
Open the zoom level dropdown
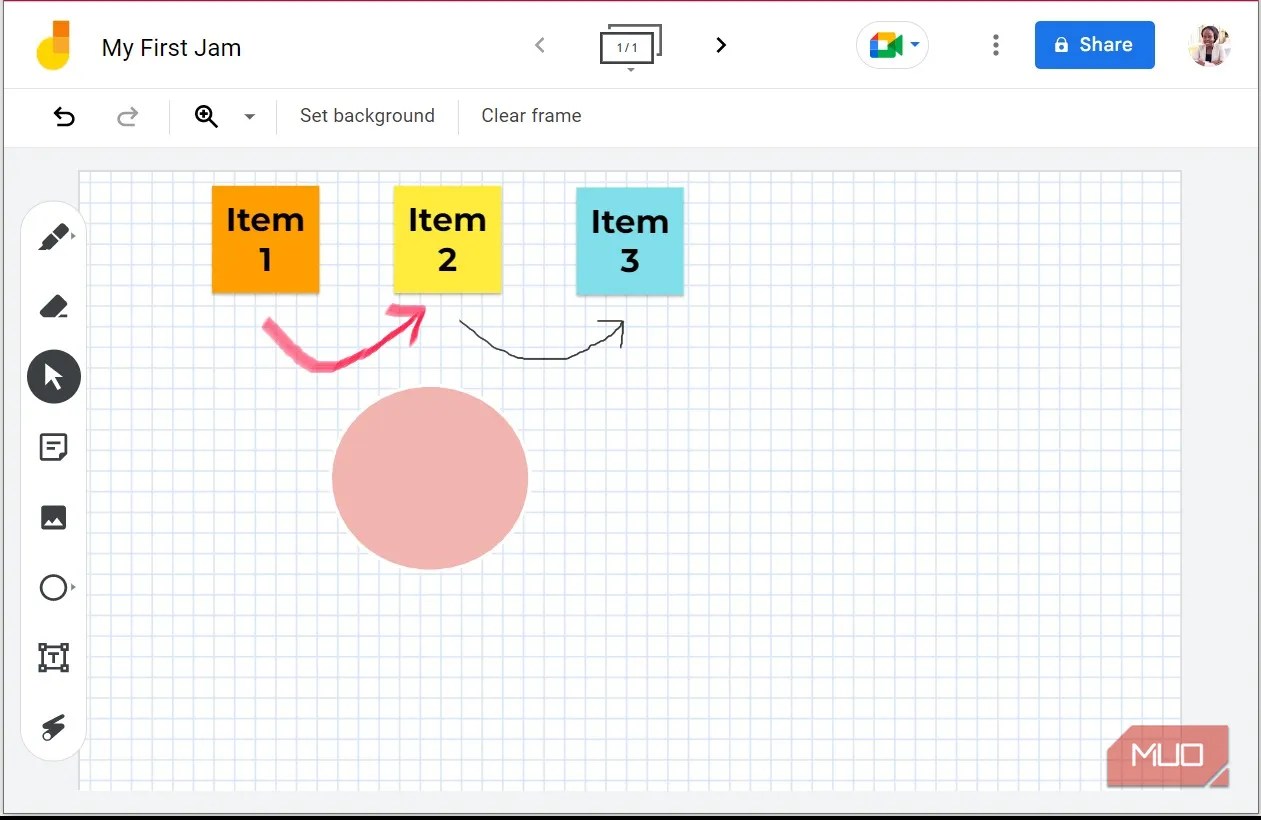point(249,116)
